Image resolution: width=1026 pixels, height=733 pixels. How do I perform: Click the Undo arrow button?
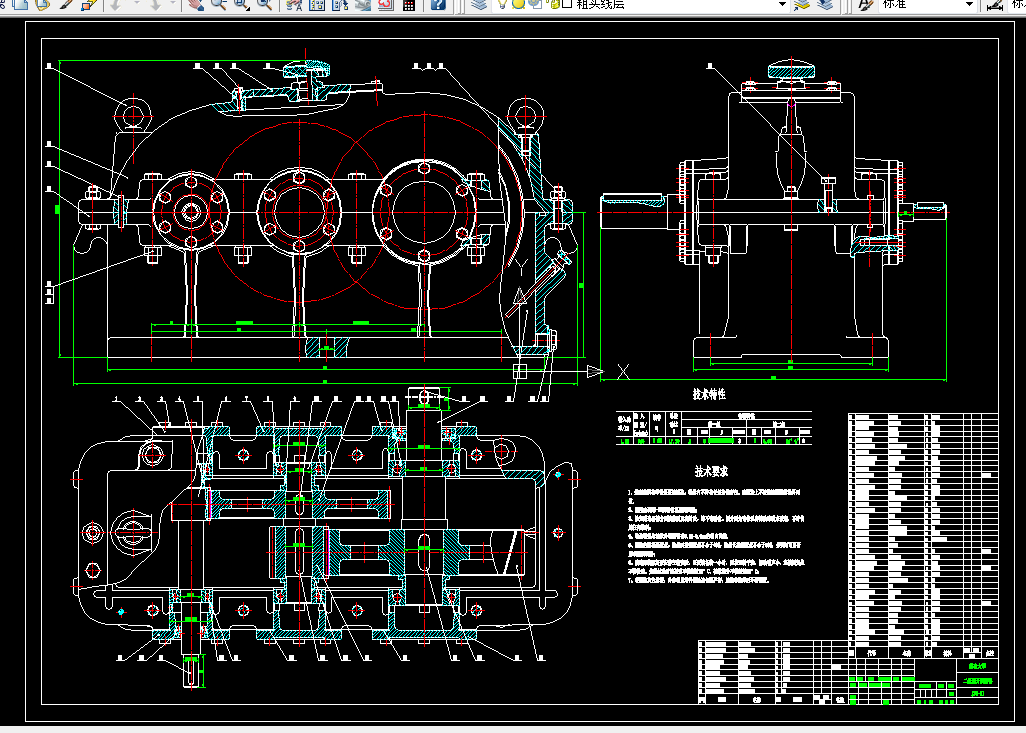115,5
